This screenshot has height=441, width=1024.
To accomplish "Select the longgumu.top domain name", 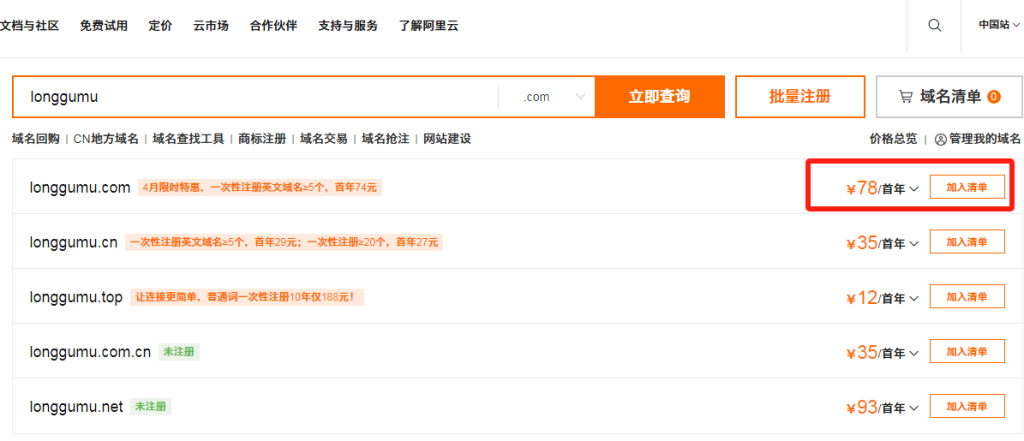I will (76, 297).
